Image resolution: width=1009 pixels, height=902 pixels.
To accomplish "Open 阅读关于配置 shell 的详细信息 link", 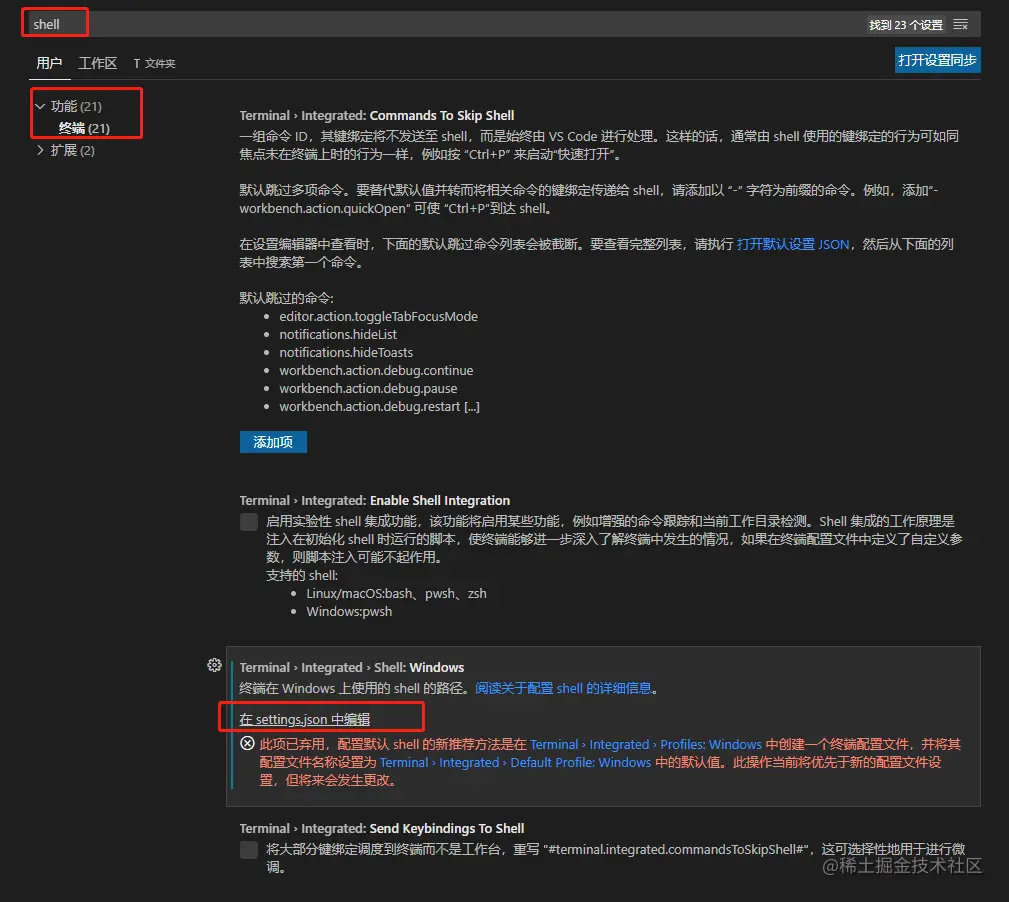I will (x=563, y=688).
